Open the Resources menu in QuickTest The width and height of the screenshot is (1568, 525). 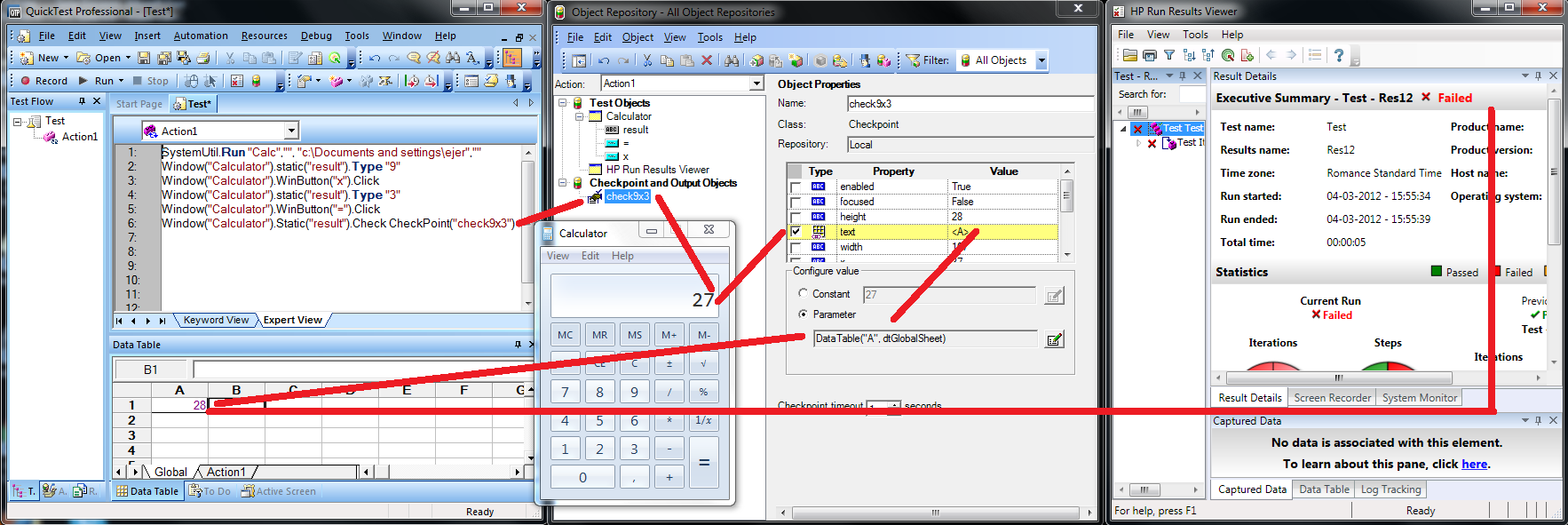[265, 36]
